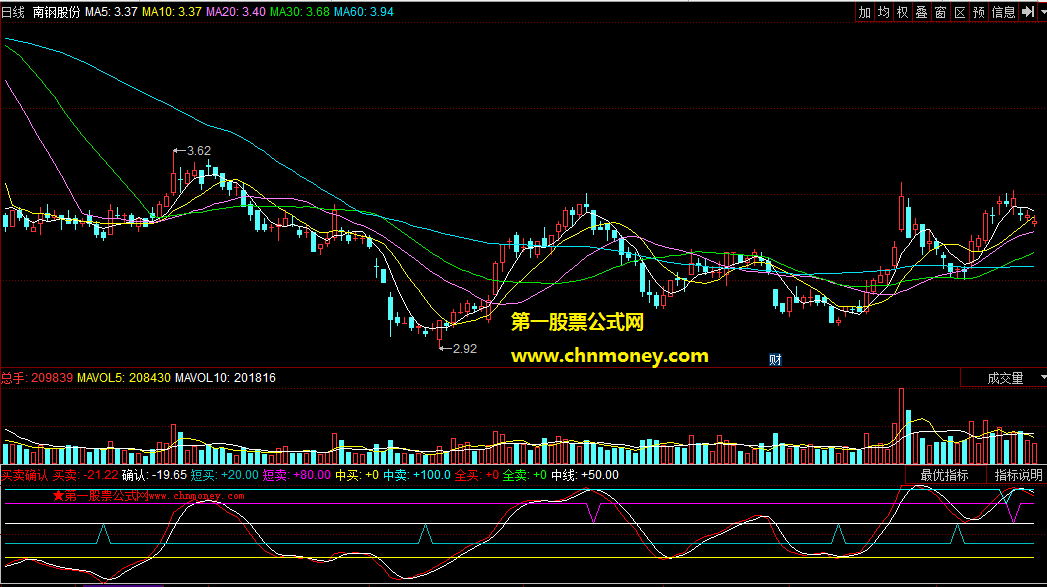Click the 区 range button

point(960,12)
